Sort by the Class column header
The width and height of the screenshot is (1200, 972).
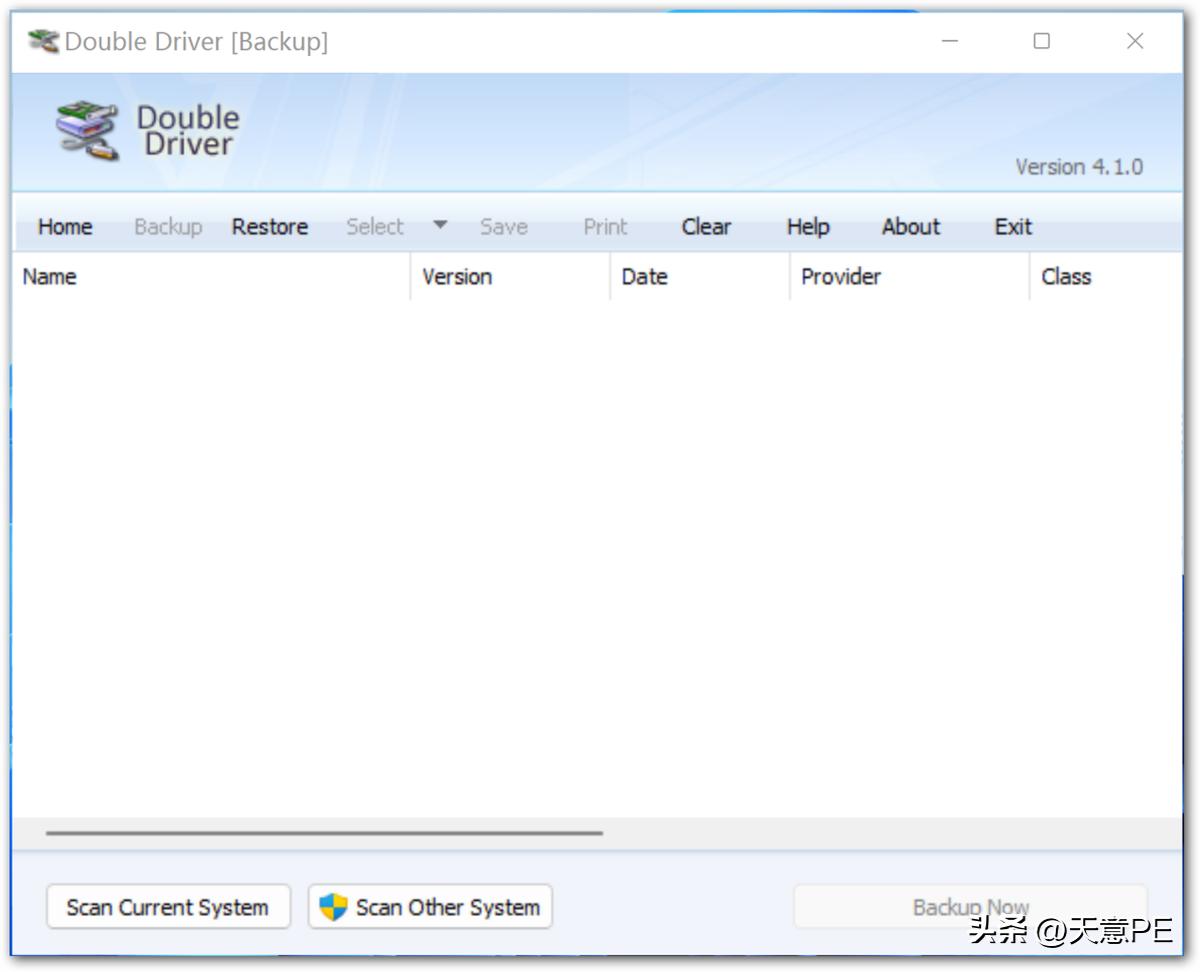click(x=1106, y=277)
